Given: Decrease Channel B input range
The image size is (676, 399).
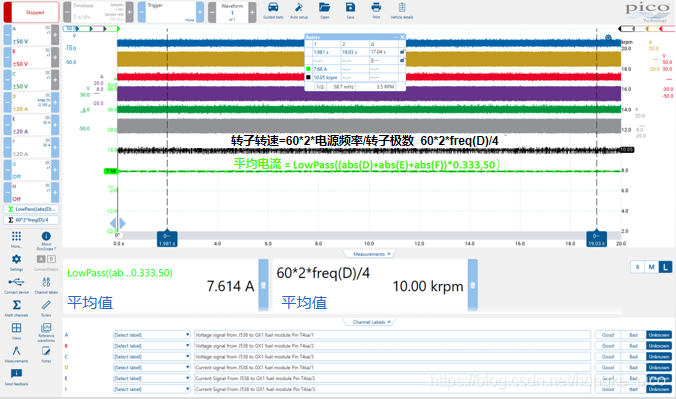Looking at the screenshot, I should 8,57.
